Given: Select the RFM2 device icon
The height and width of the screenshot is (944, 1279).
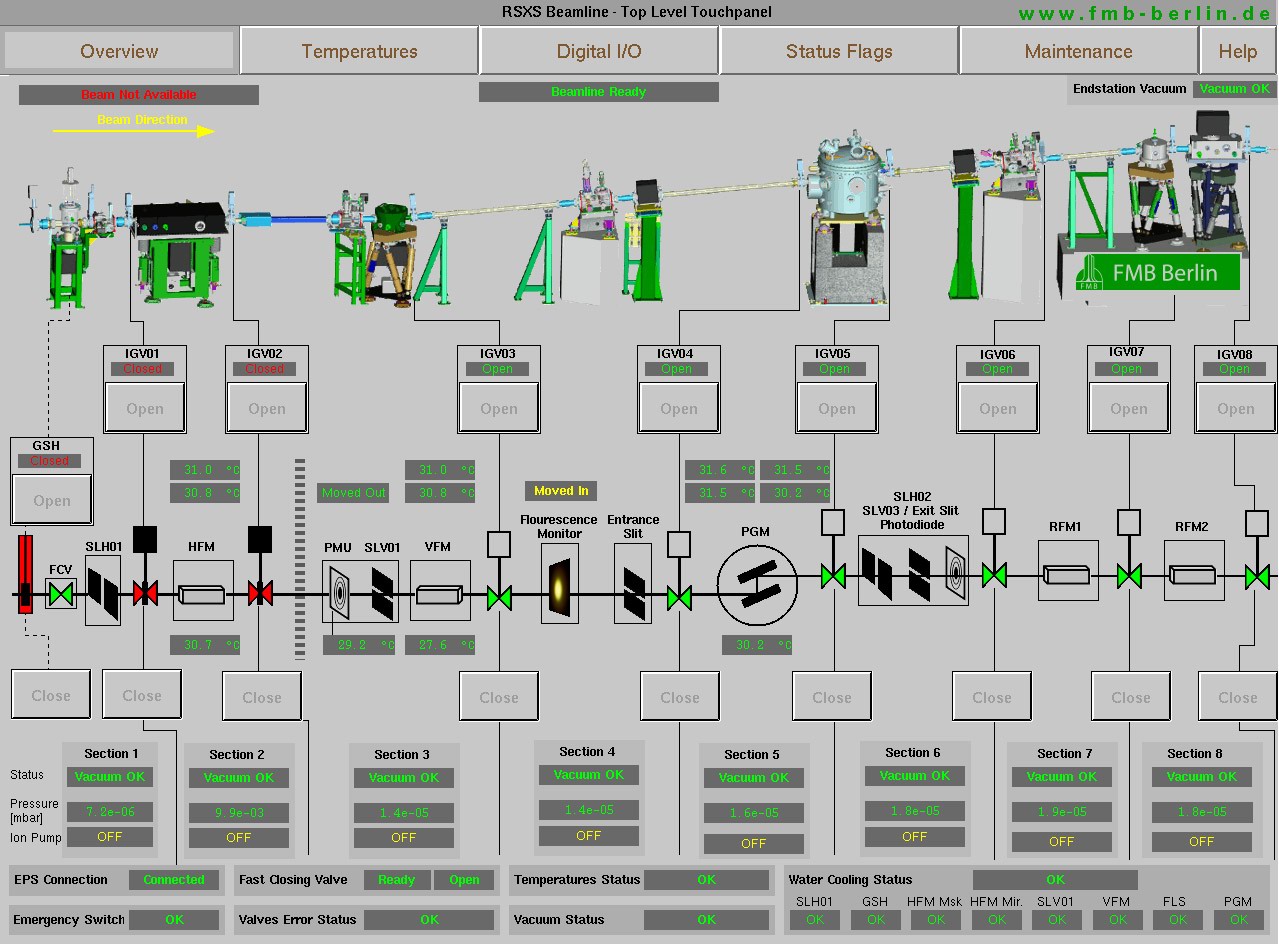Looking at the screenshot, I should [x=1191, y=573].
